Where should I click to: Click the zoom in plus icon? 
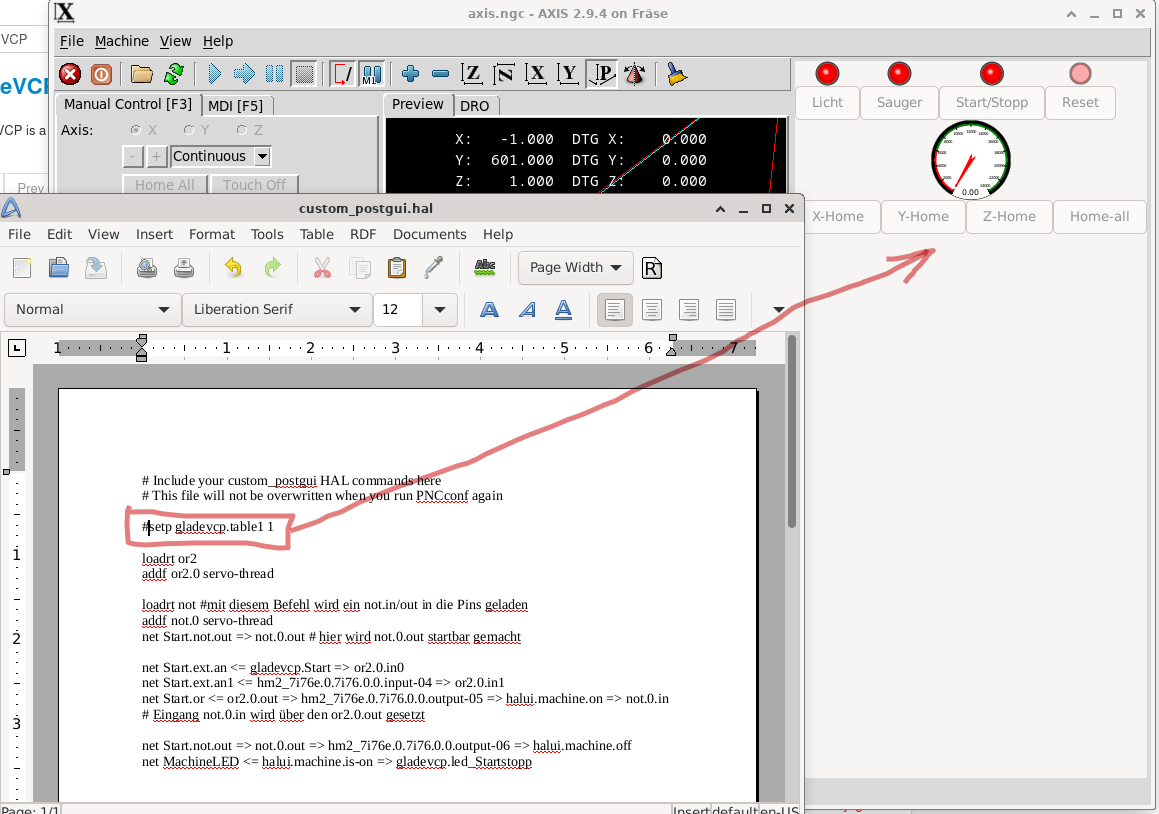pos(410,74)
